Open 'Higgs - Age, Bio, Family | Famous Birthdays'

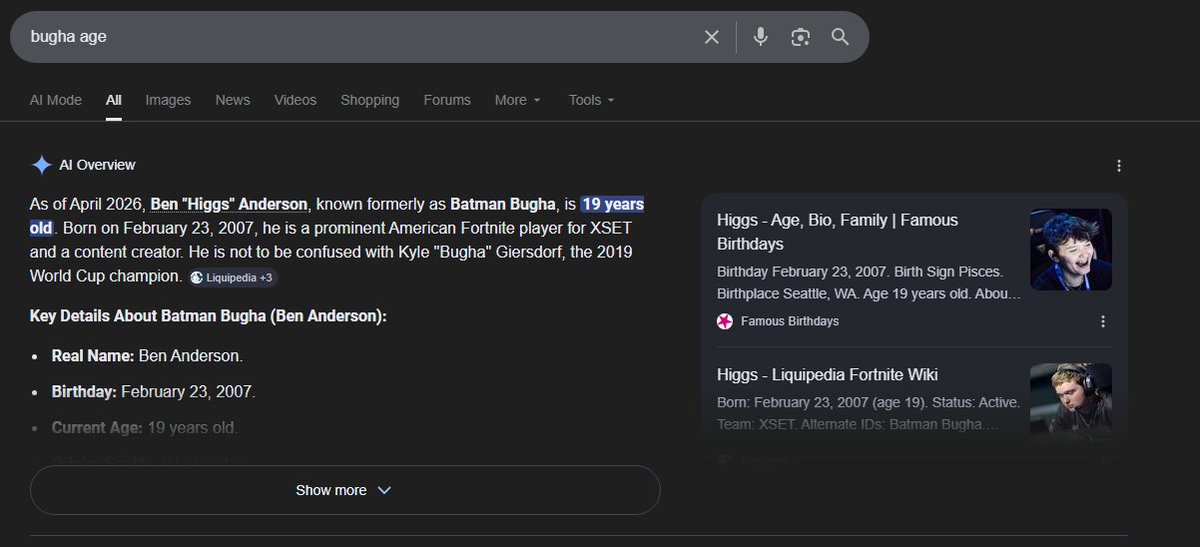(x=837, y=232)
